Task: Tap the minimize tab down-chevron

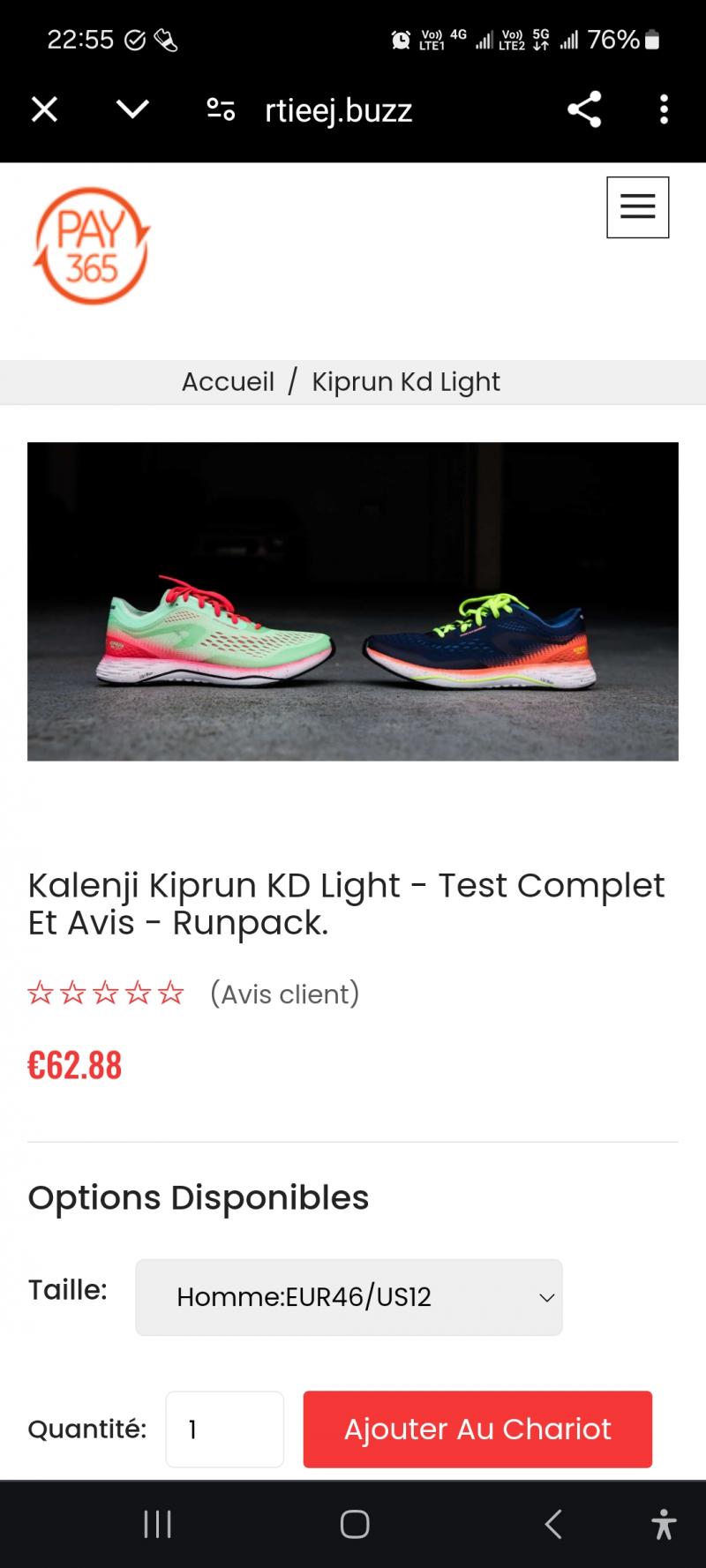Action: [x=132, y=109]
